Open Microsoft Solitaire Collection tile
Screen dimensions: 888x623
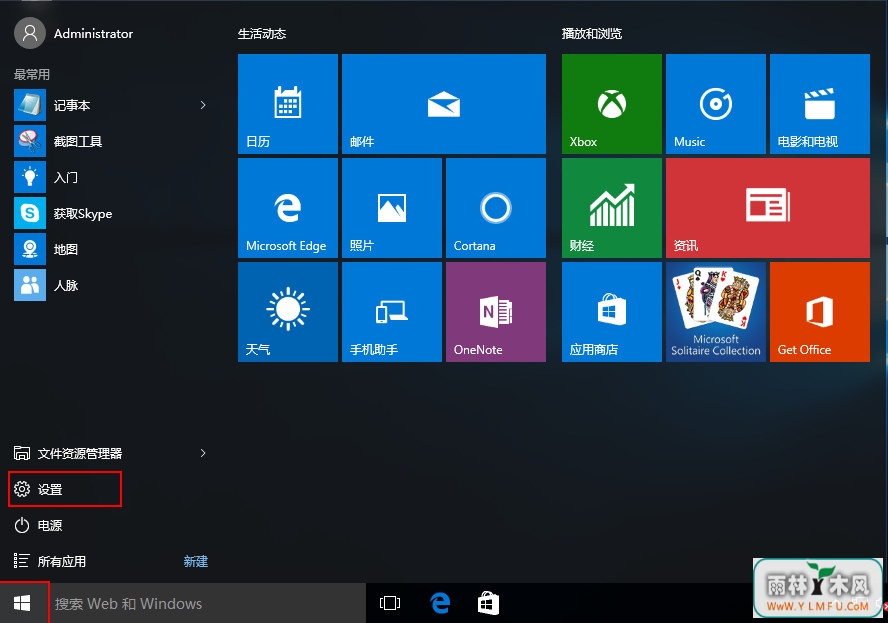(716, 312)
